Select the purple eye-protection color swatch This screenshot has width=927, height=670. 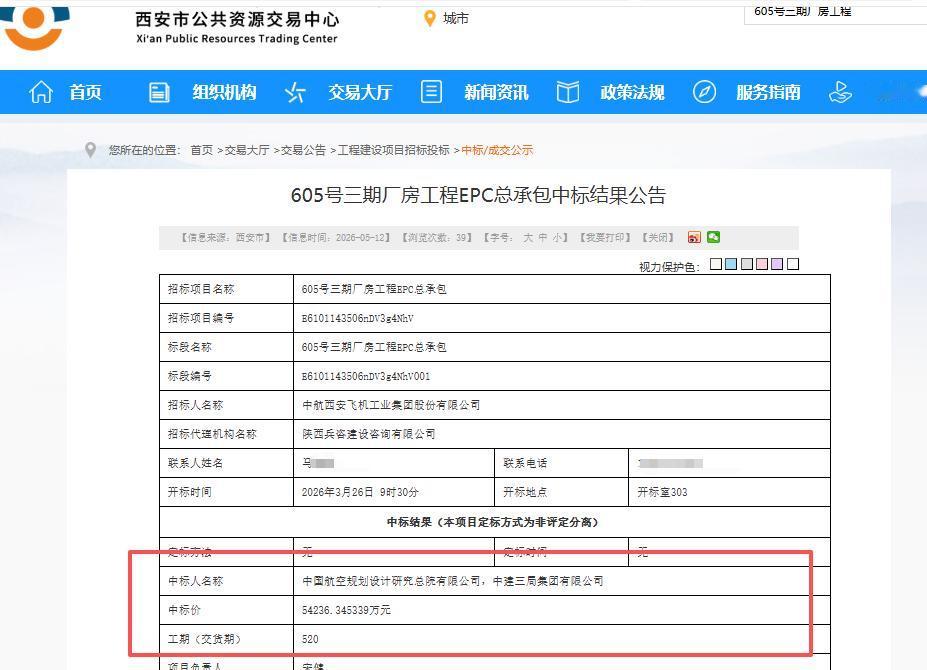777,264
